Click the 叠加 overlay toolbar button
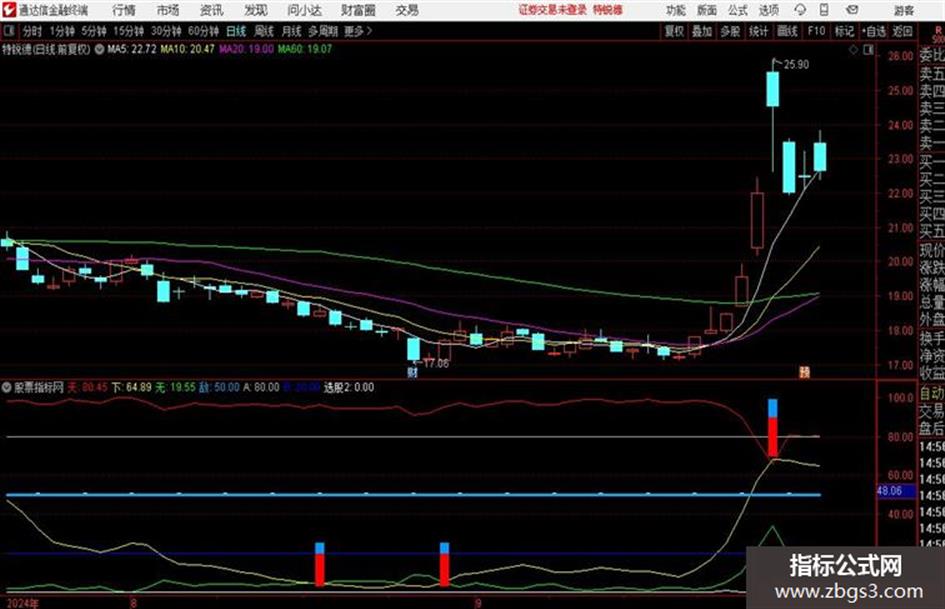 [x=702, y=31]
